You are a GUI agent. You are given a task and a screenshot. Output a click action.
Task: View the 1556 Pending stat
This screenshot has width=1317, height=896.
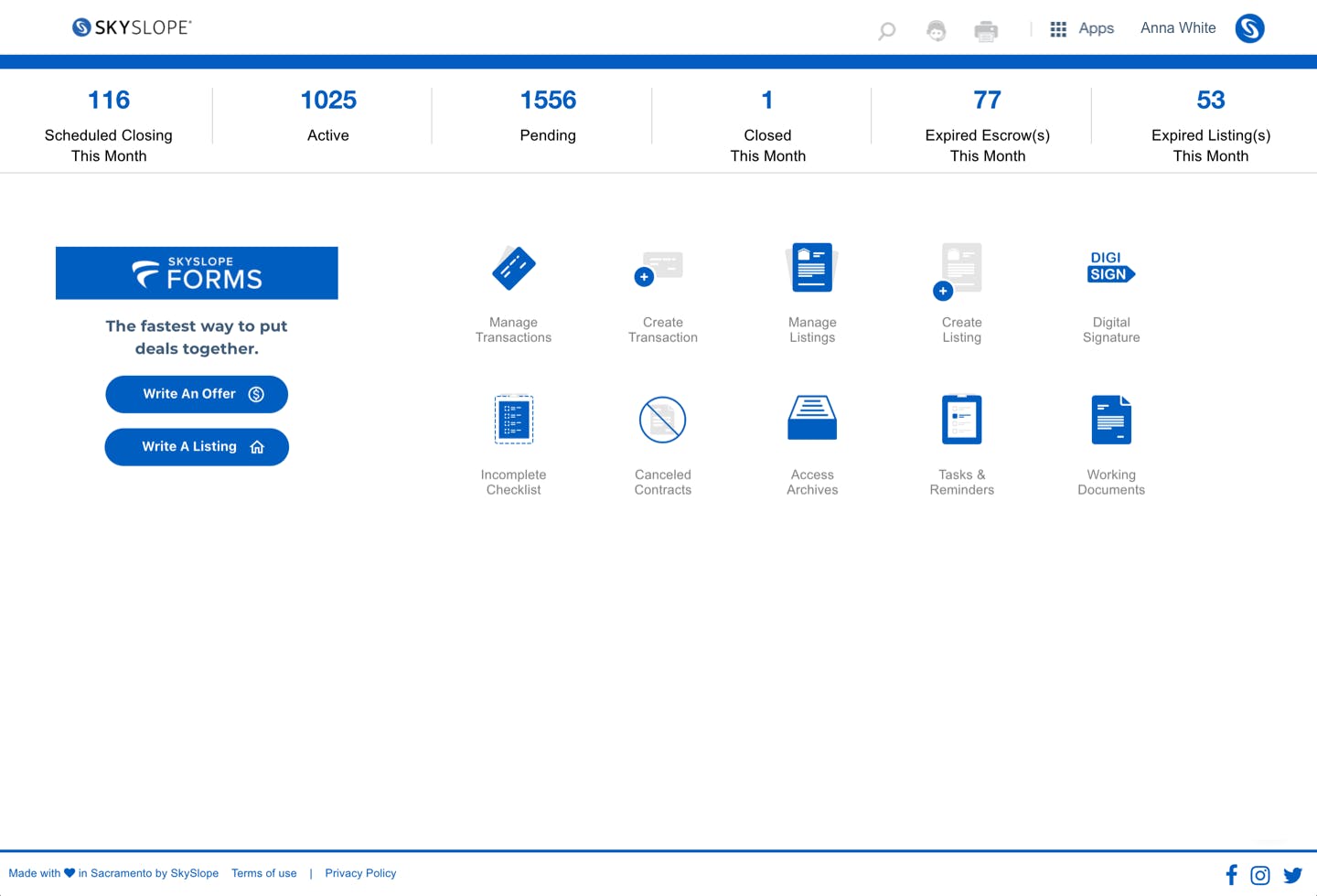(548, 115)
